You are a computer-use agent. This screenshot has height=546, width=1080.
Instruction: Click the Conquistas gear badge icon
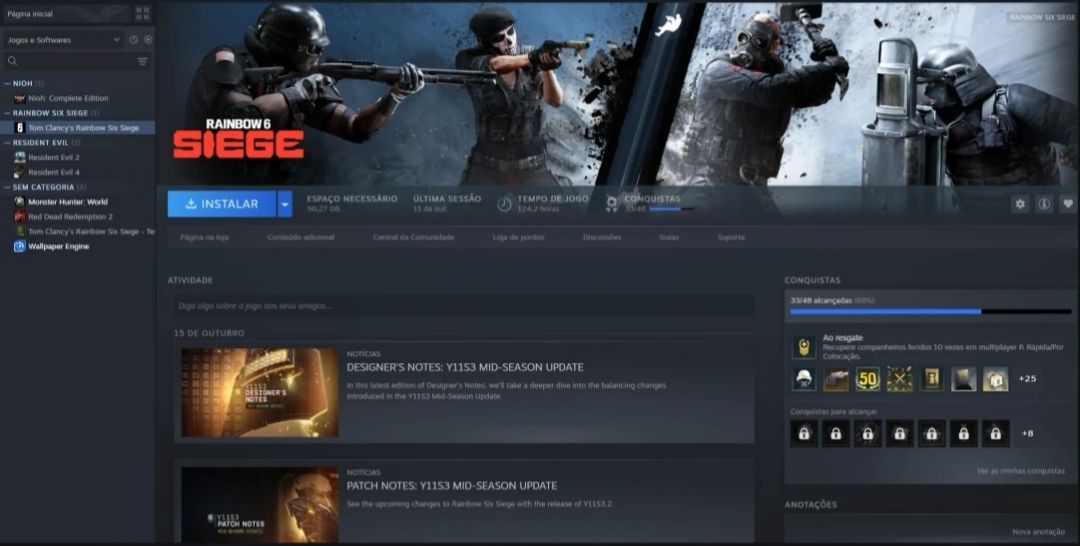[x=612, y=204]
